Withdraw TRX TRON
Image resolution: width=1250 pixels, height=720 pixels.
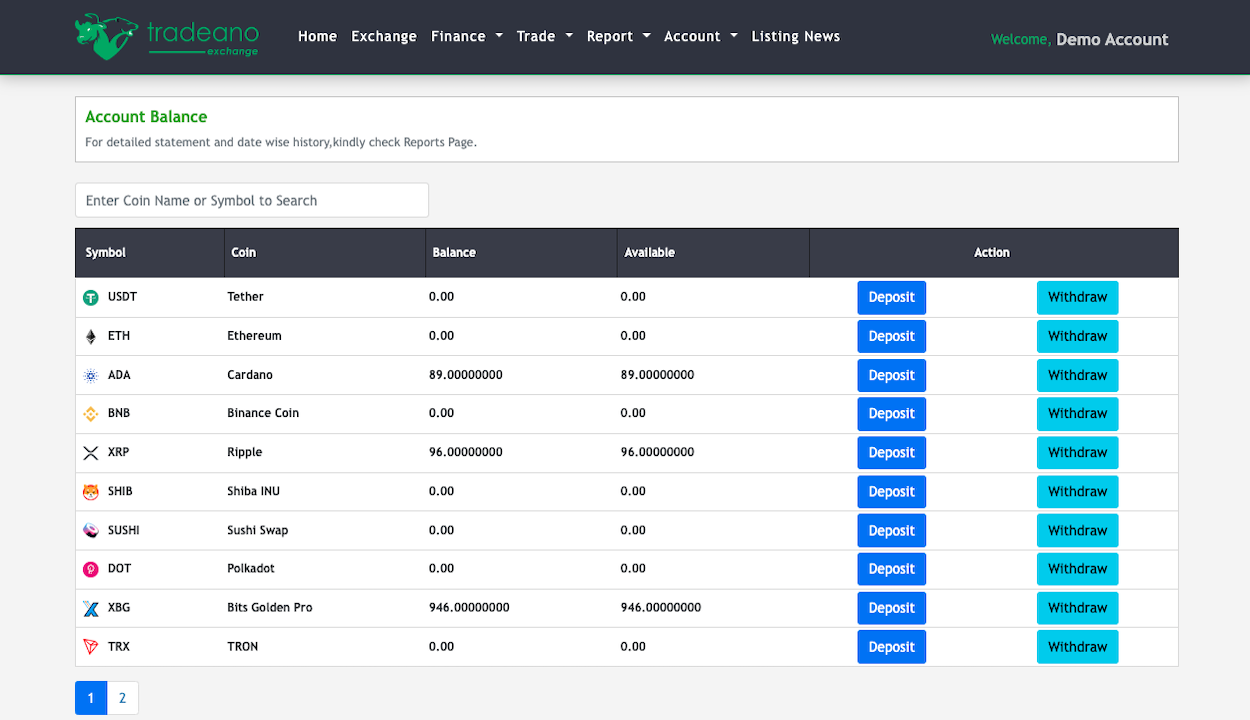tap(1078, 646)
